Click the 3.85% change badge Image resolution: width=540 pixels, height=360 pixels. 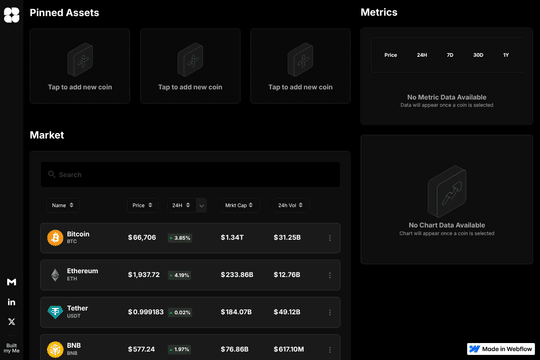pos(180,238)
